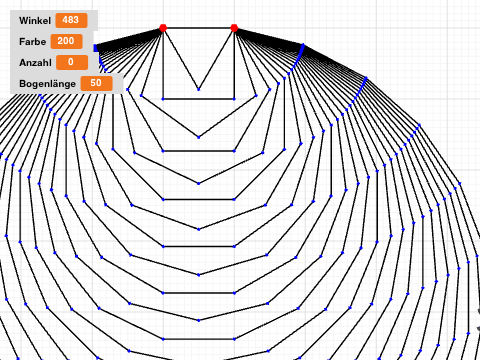Click the blue bottom-right corner point of the square
Image resolution: width=480 pixels, height=360 pixels.
point(234,99)
